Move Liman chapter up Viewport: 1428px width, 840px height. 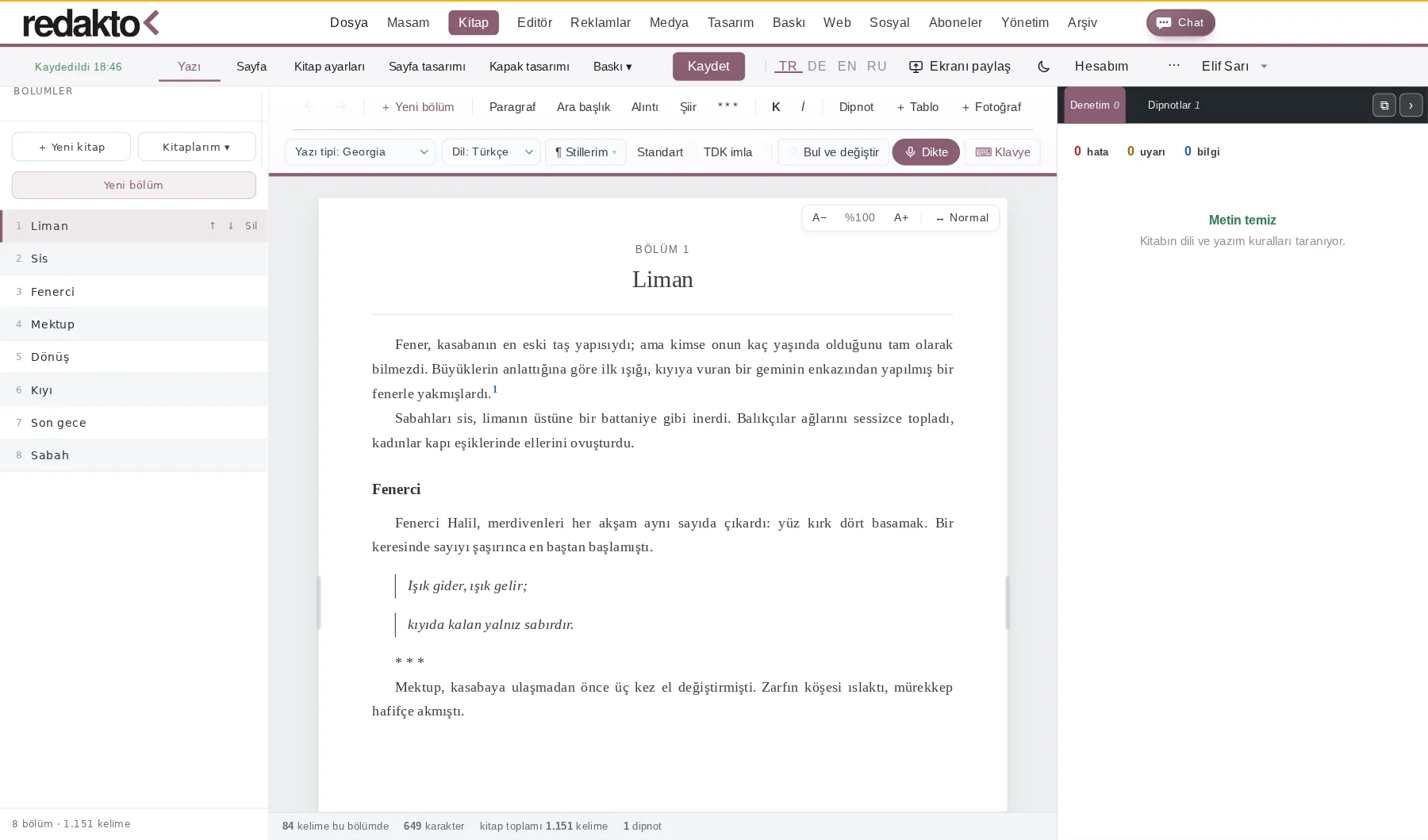click(x=213, y=226)
